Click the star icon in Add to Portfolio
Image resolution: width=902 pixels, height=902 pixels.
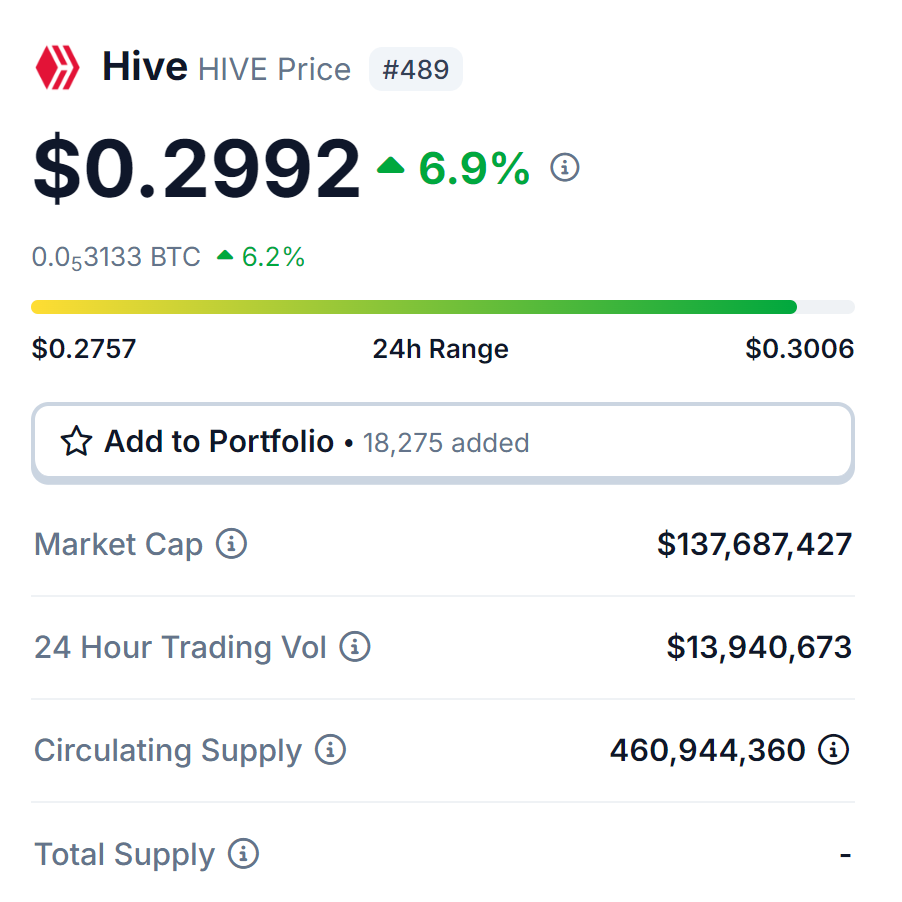click(76, 441)
